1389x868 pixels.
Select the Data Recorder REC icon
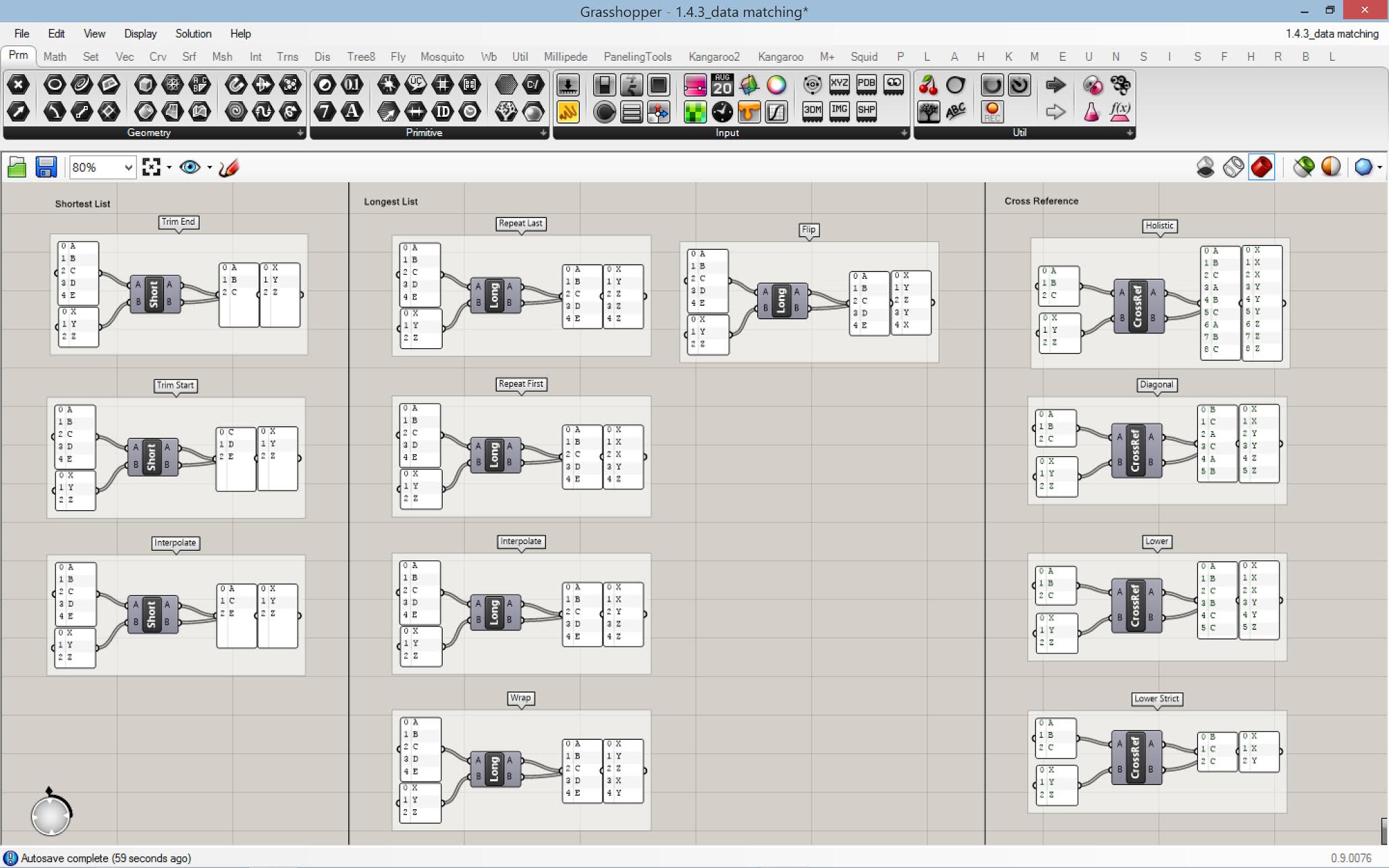click(x=991, y=111)
